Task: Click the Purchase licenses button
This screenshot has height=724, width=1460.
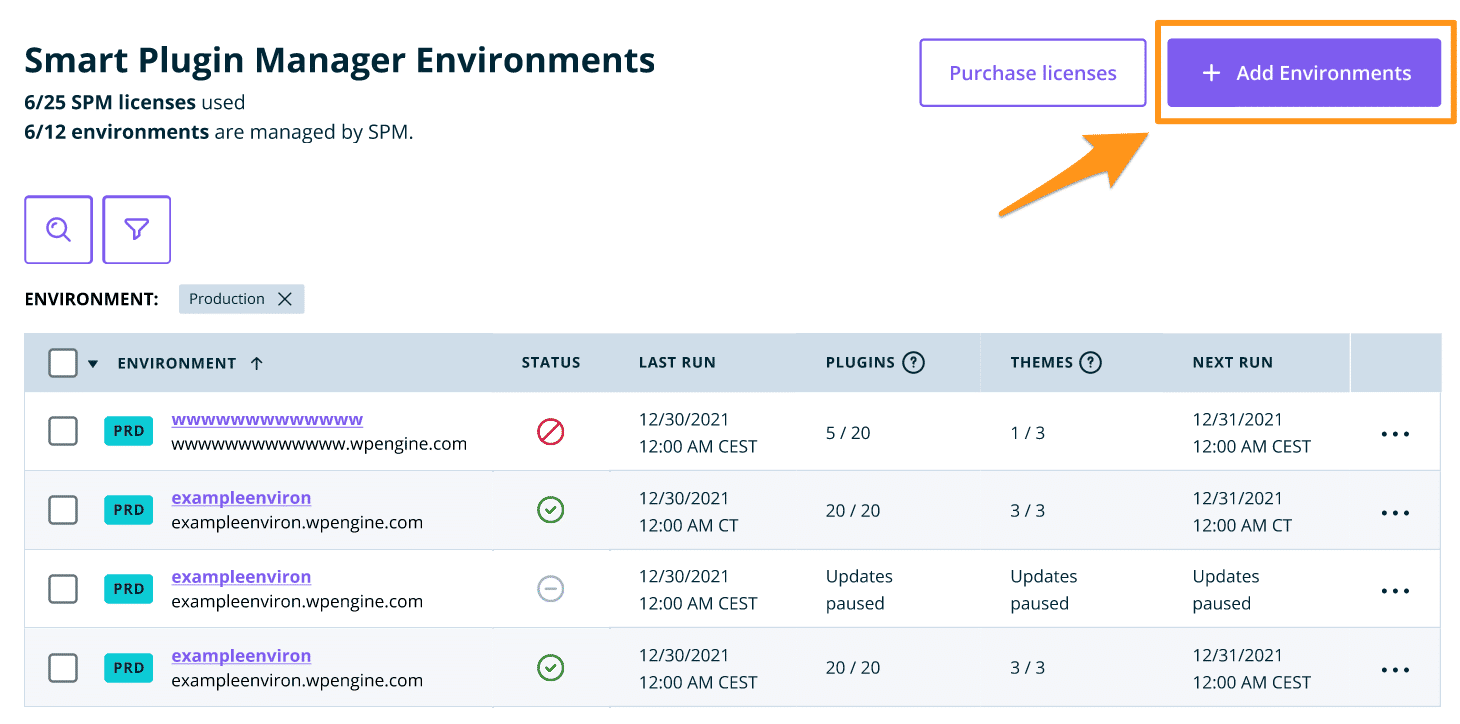Action: pos(1032,72)
